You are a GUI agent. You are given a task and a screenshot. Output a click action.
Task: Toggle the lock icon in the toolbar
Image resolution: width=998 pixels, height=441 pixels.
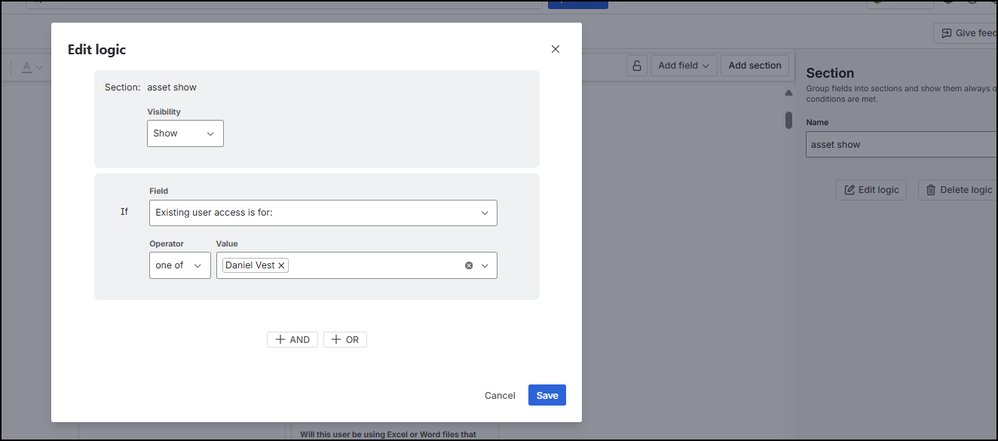(637, 66)
